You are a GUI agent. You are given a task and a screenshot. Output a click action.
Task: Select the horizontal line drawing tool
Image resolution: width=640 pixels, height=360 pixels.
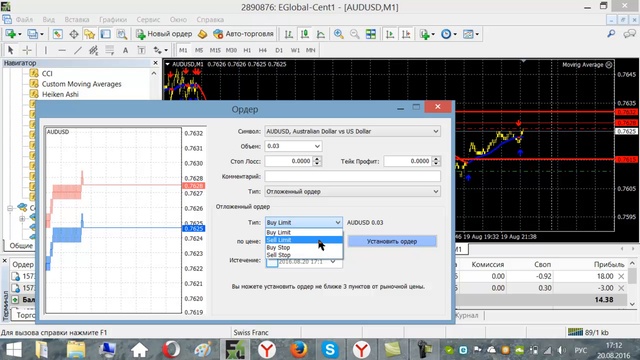click(x=62, y=50)
